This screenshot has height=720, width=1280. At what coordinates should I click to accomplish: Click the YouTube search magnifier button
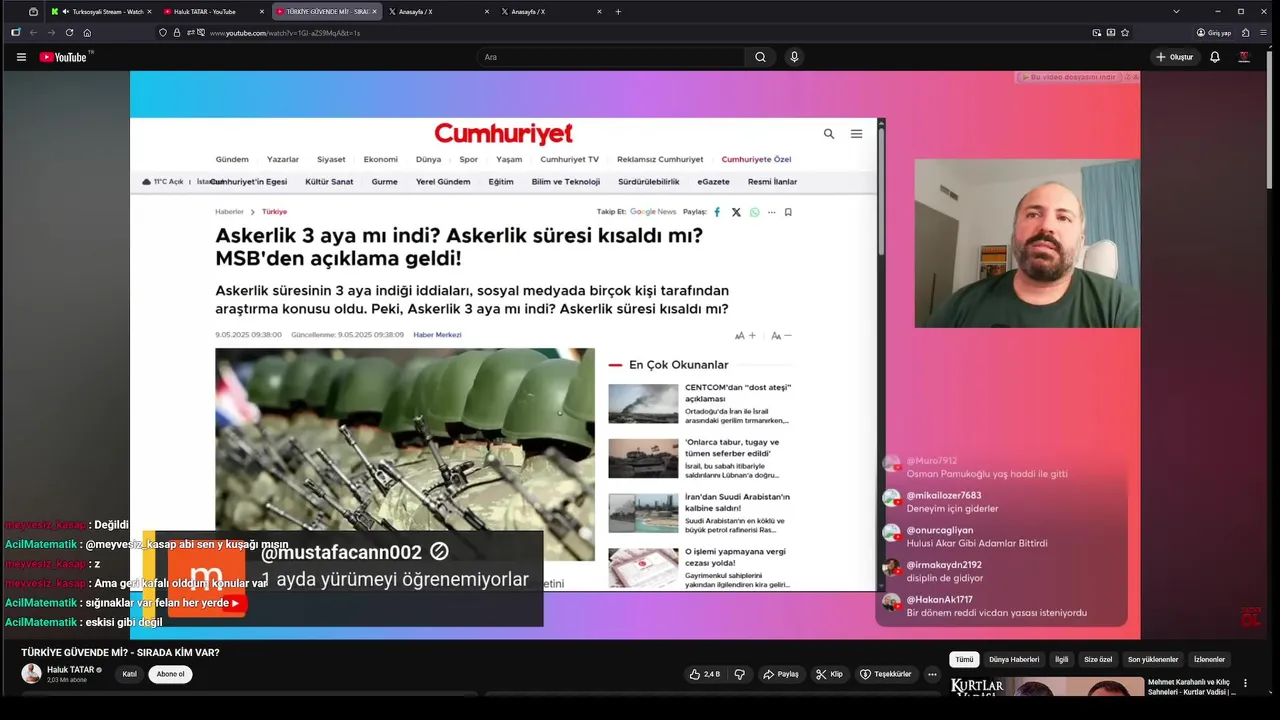[760, 57]
